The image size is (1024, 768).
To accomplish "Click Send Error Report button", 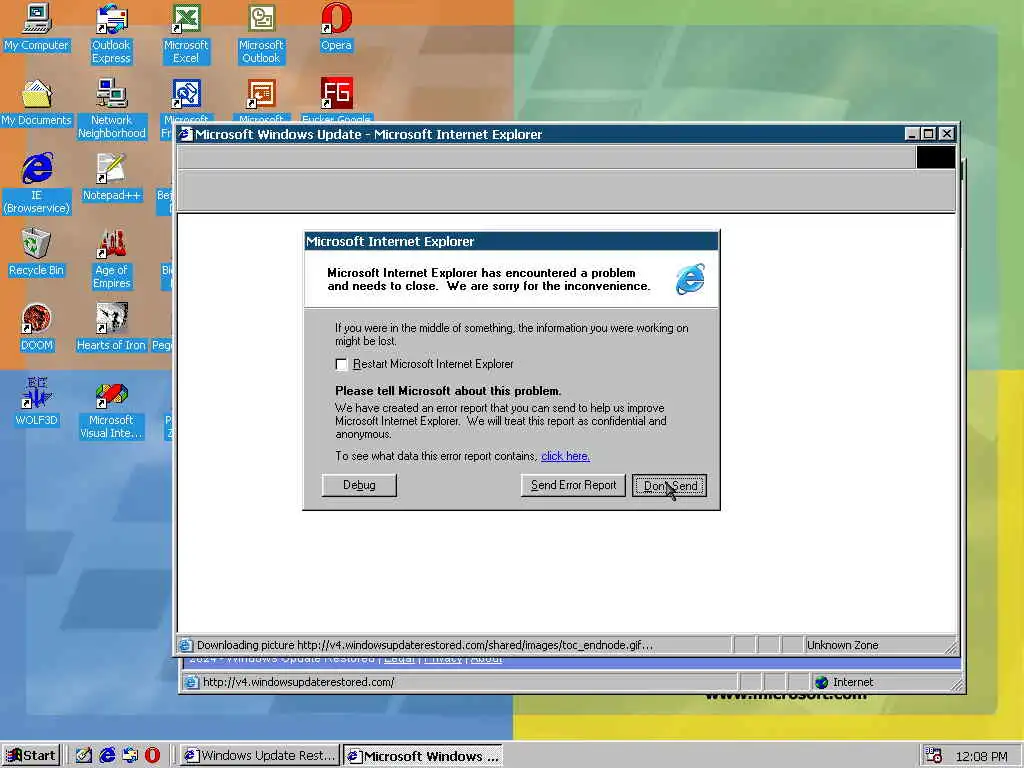I will point(573,485).
